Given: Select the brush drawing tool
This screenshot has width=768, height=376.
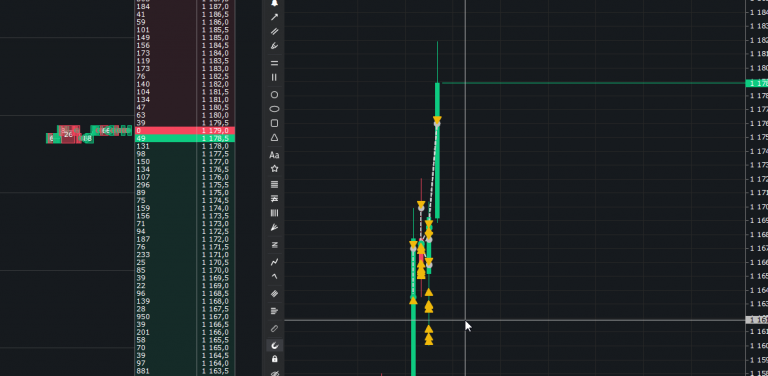Looking at the screenshot, I should tap(274, 46).
